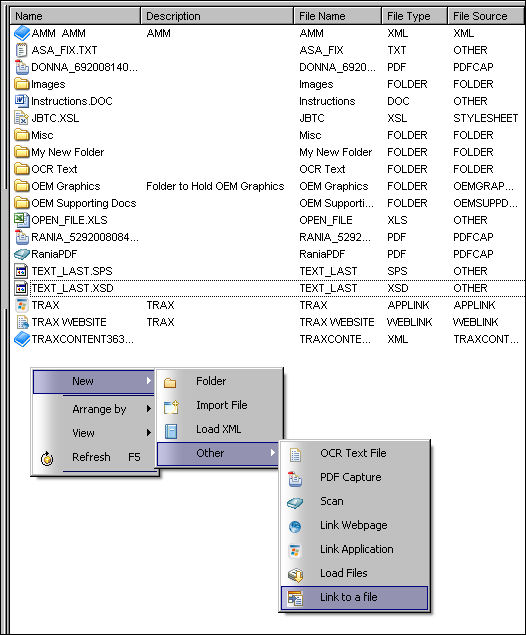Click the Refresh icon in context menu
Screen dimensions: 526x635
[47, 458]
